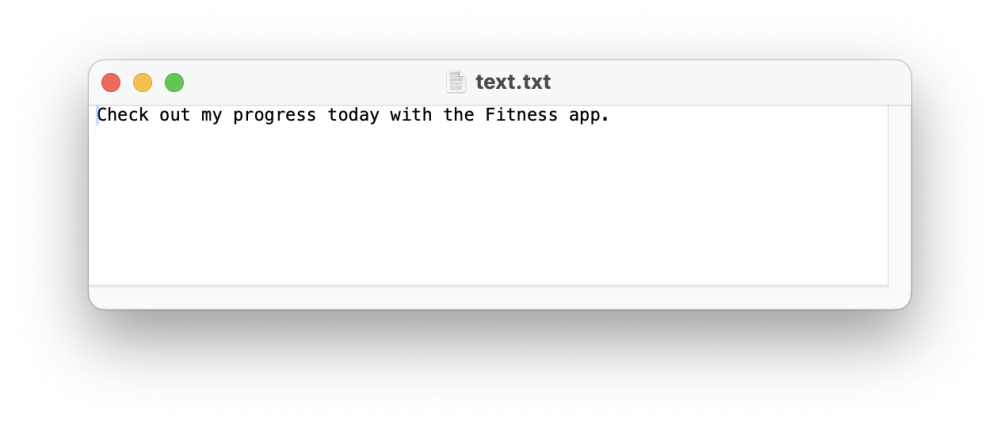The width and height of the screenshot is (1000, 427).
Task: Click on the word "app."
Action: click(x=590, y=115)
